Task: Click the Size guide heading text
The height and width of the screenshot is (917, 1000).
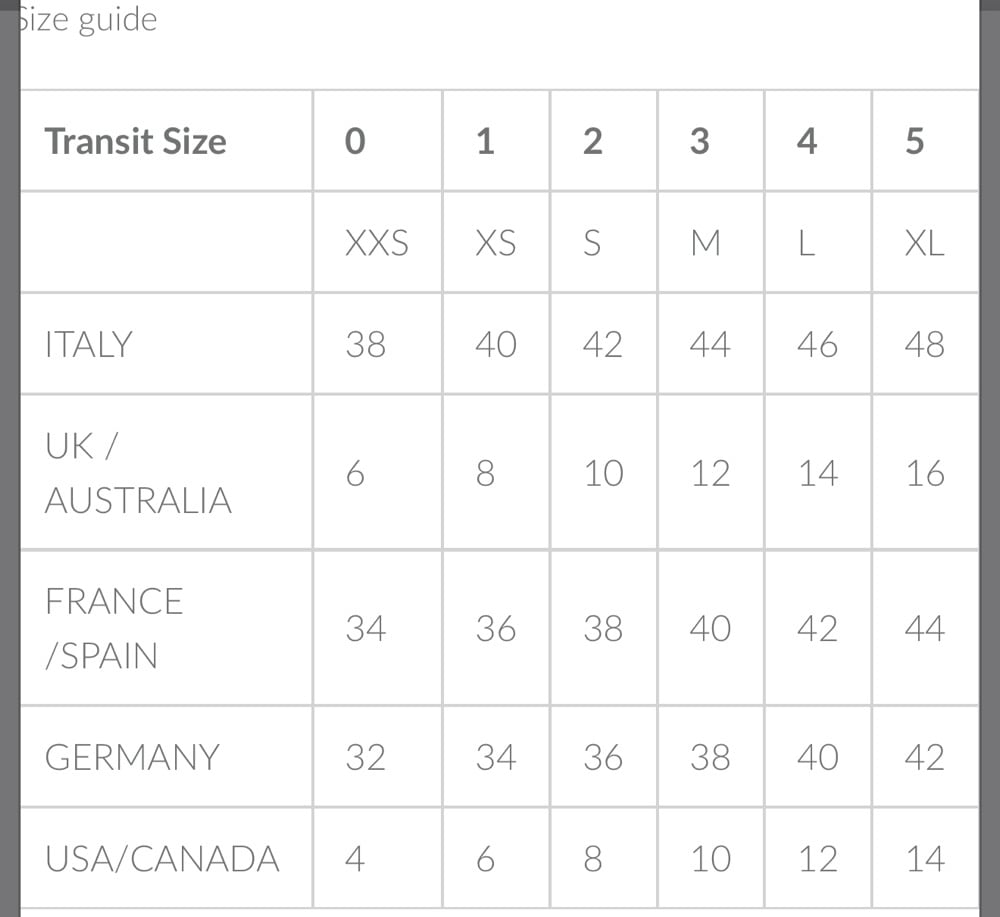Action: [88, 20]
